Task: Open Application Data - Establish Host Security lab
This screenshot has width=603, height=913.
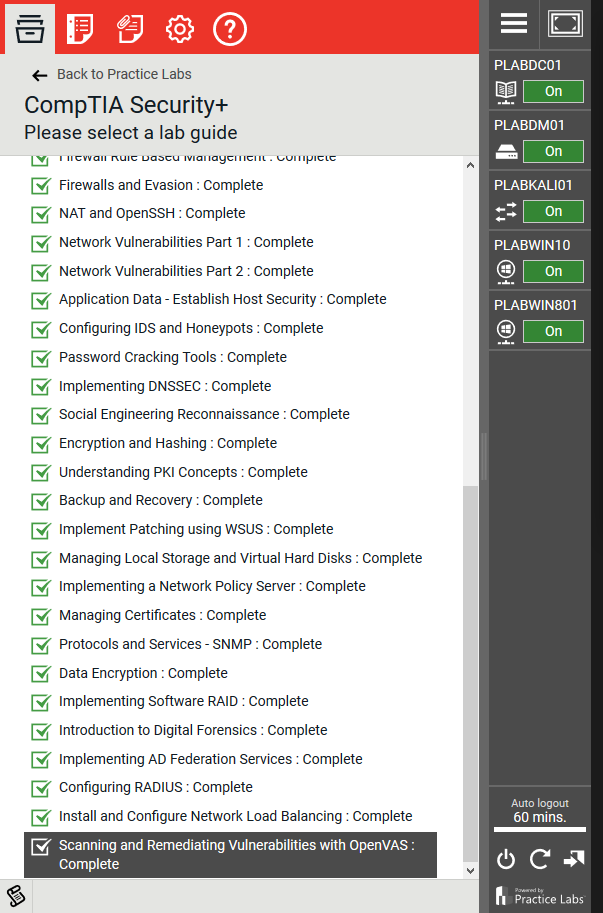Action: coord(223,299)
